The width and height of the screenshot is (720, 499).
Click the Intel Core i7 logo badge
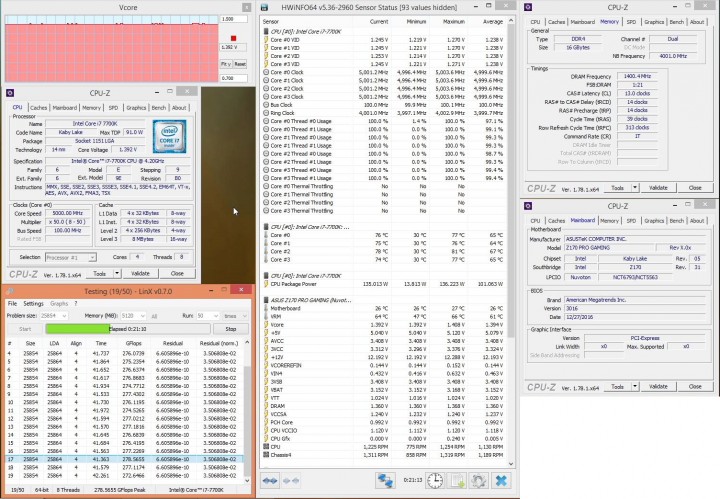tap(169, 137)
